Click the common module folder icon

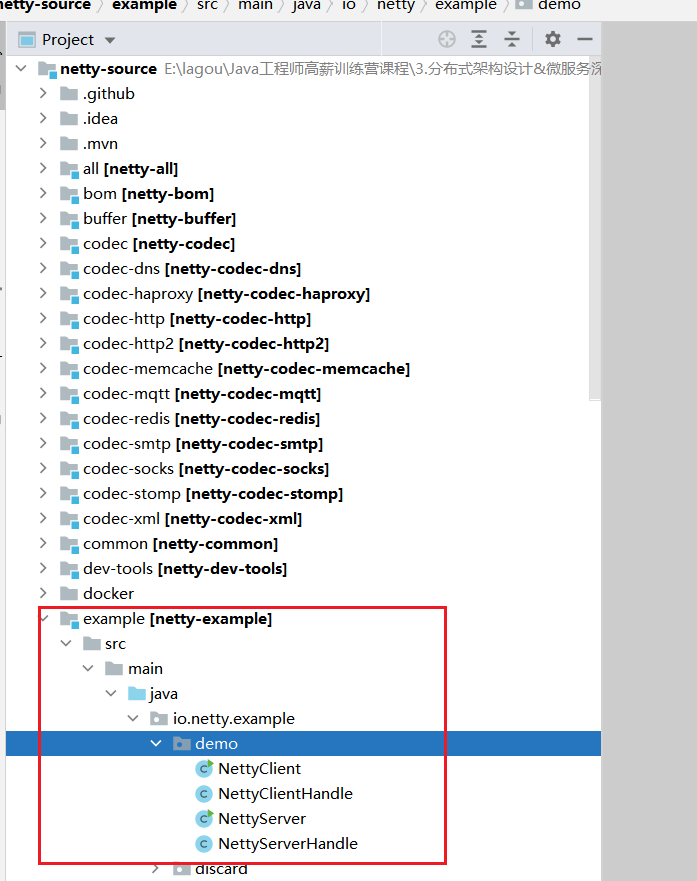[x=69, y=544]
